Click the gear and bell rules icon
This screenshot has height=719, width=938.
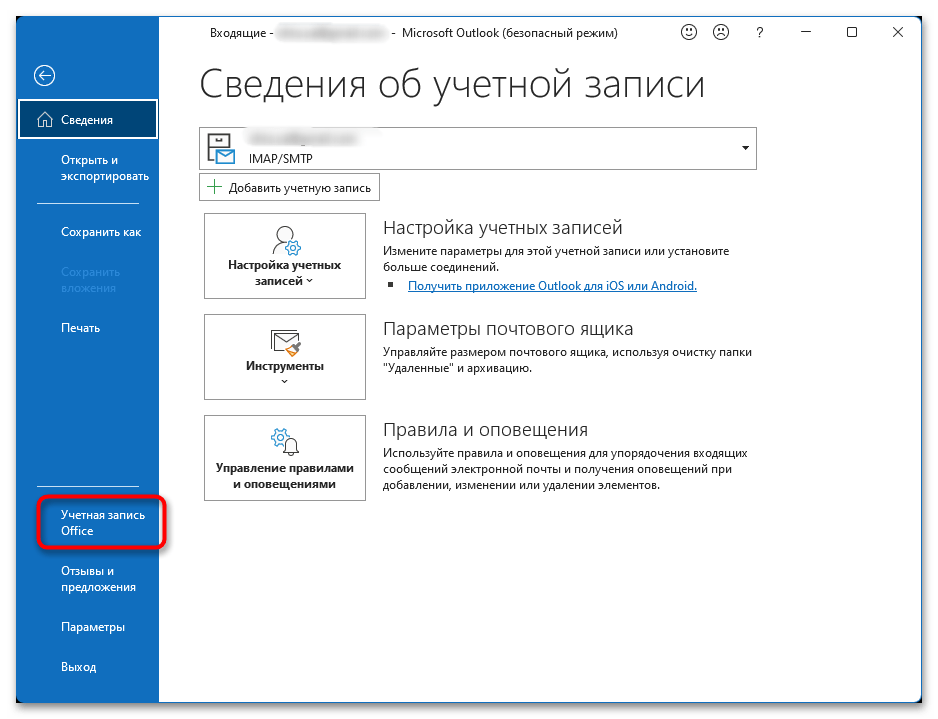(285, 441)
